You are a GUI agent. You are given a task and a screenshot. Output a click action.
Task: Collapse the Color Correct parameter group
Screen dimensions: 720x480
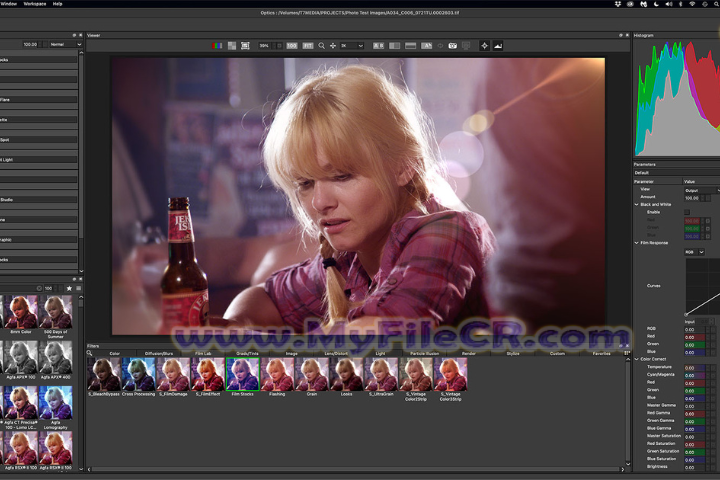coord(637,359)
